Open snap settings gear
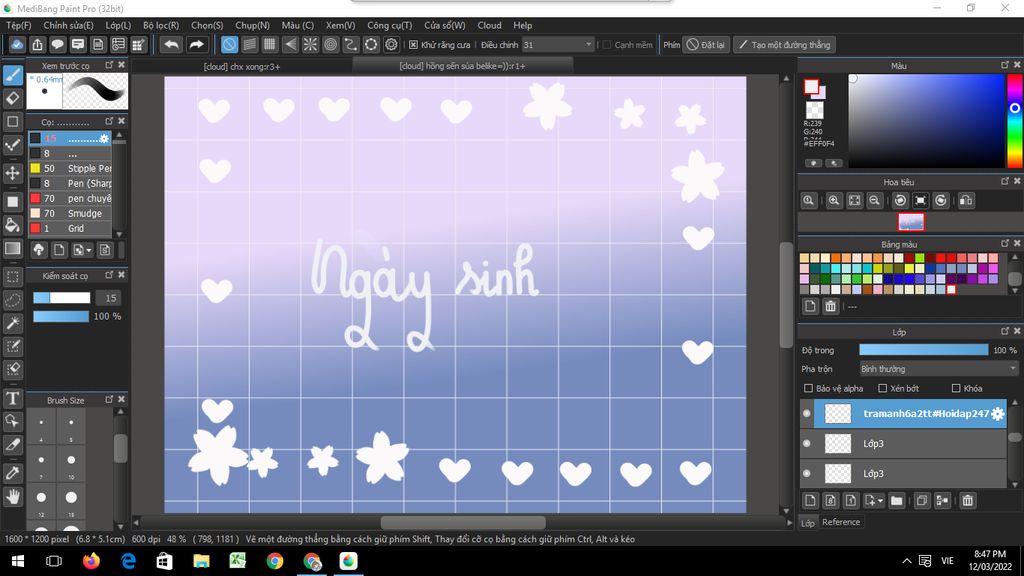 [391, 44]
